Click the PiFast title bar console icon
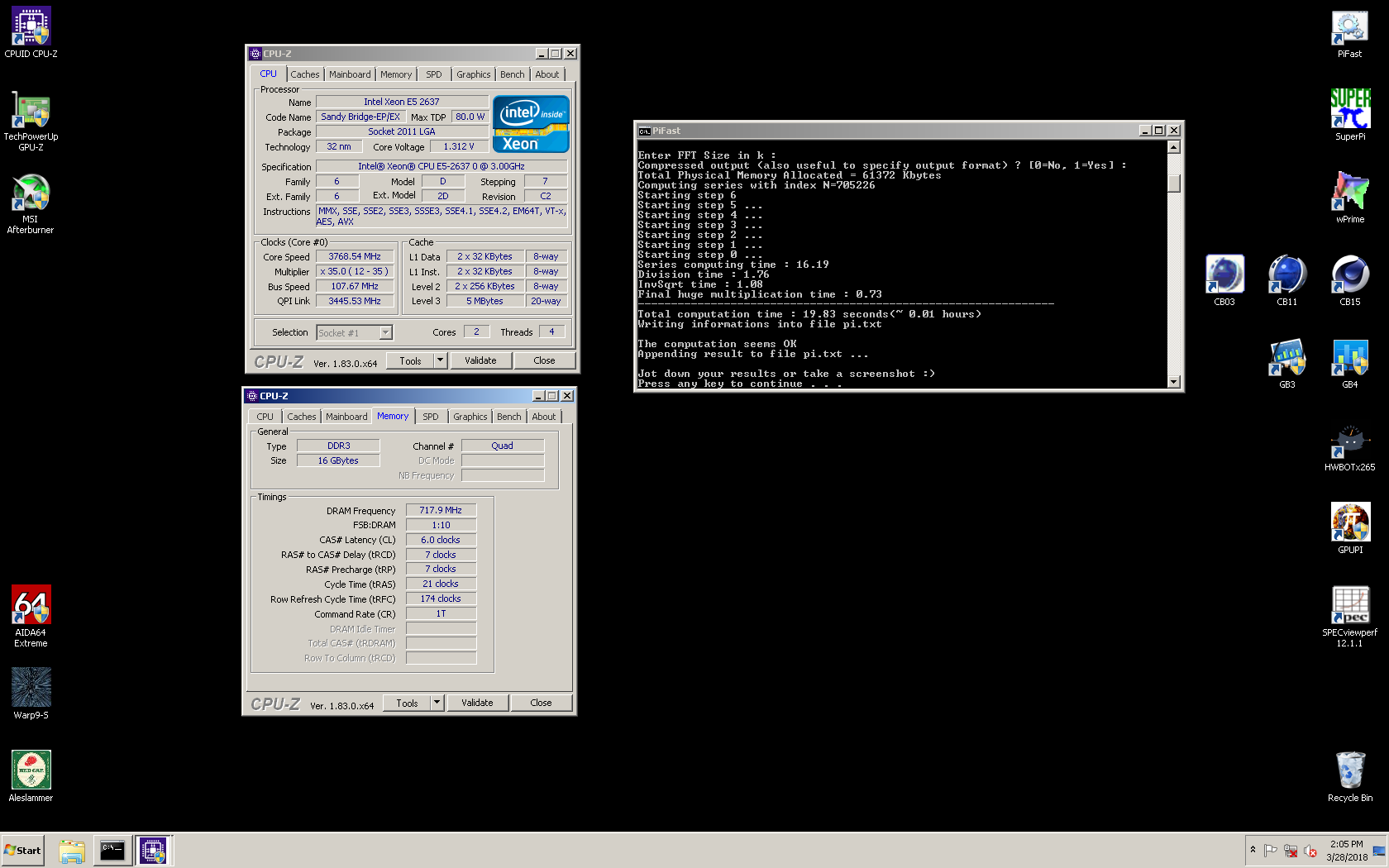 [644, 131]
